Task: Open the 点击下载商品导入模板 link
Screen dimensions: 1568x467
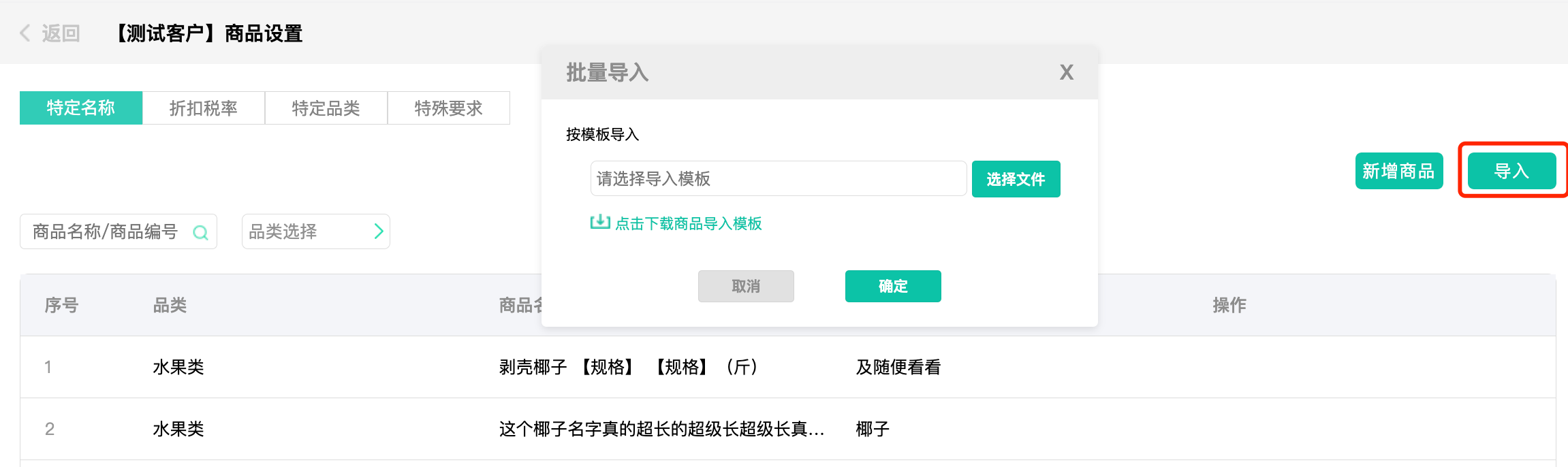Action: point(688,223)
